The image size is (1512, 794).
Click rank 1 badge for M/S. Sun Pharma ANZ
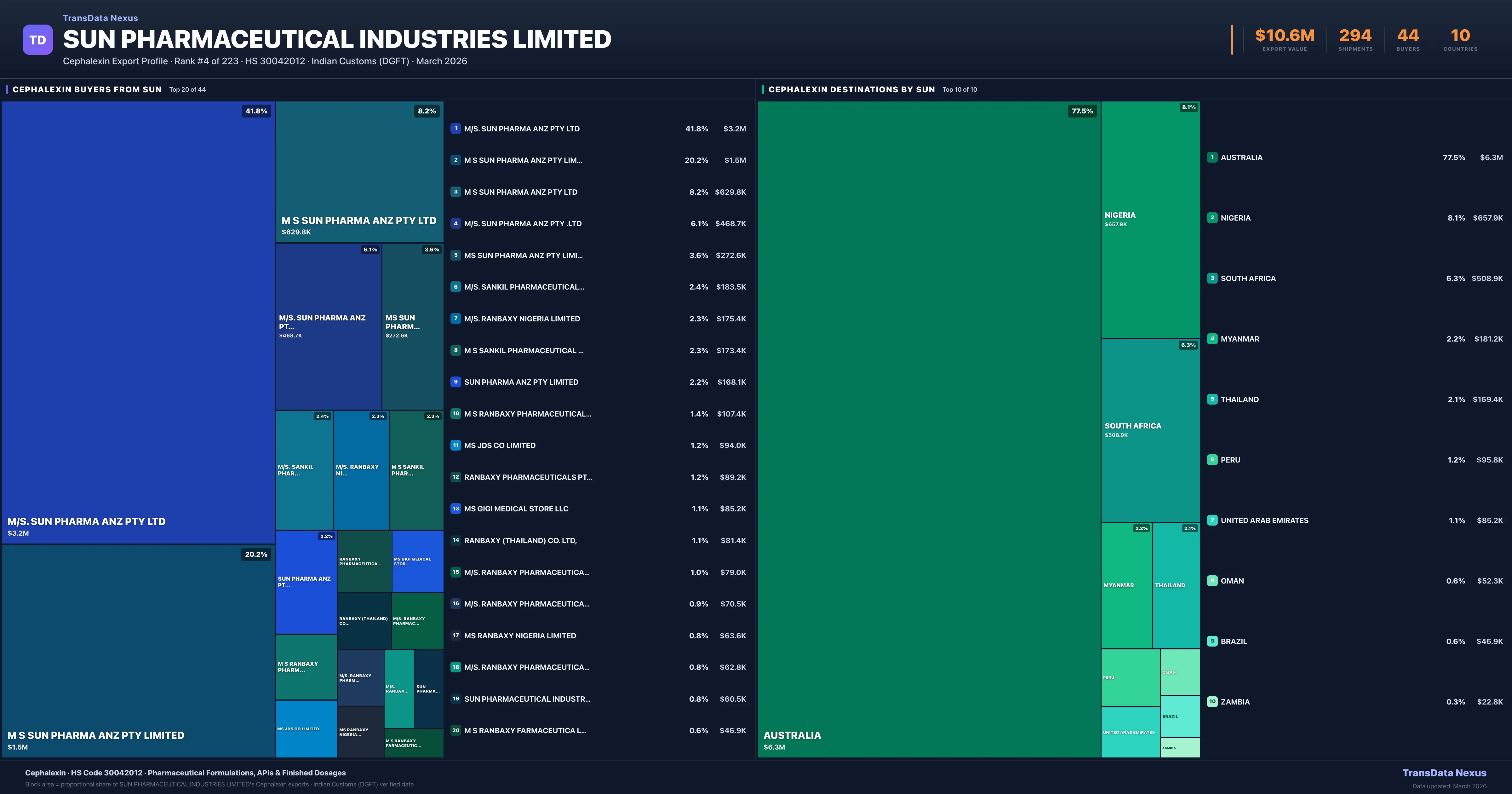pyautogui.click(x=455, y=129)
